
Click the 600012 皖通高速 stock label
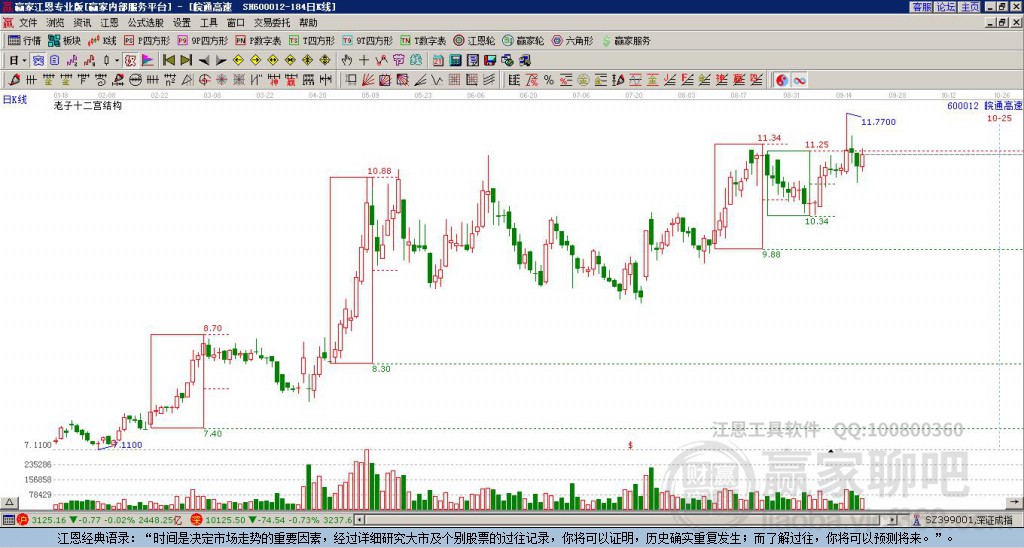985,106
